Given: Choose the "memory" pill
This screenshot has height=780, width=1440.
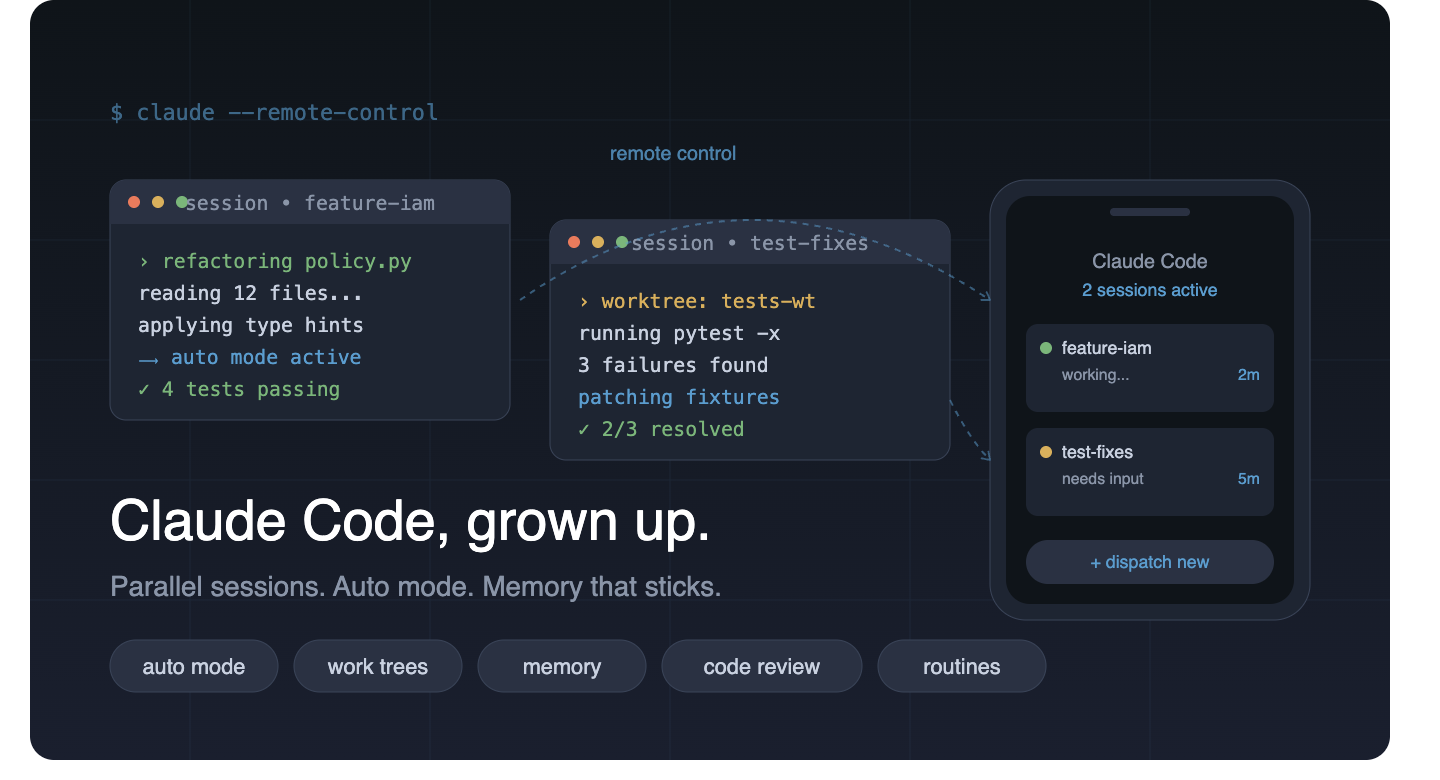Looking at the screenshot, I should tap(562, 666).
